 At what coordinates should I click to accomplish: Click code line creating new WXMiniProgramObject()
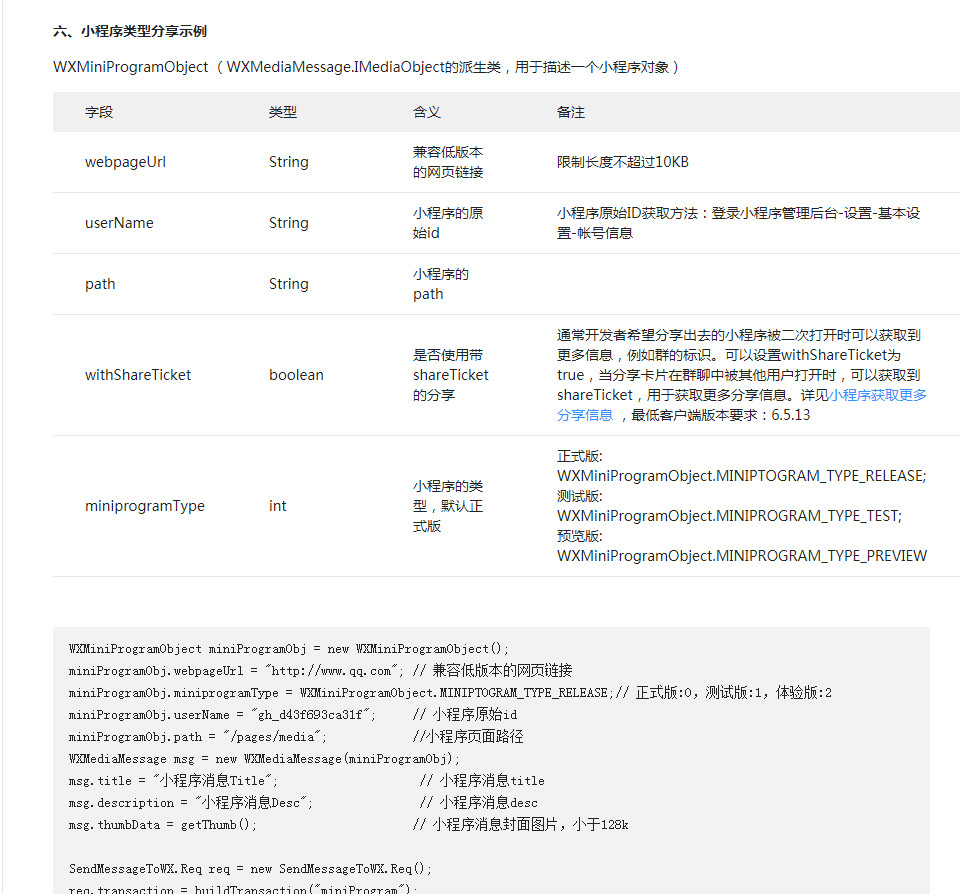pos(289,649)
